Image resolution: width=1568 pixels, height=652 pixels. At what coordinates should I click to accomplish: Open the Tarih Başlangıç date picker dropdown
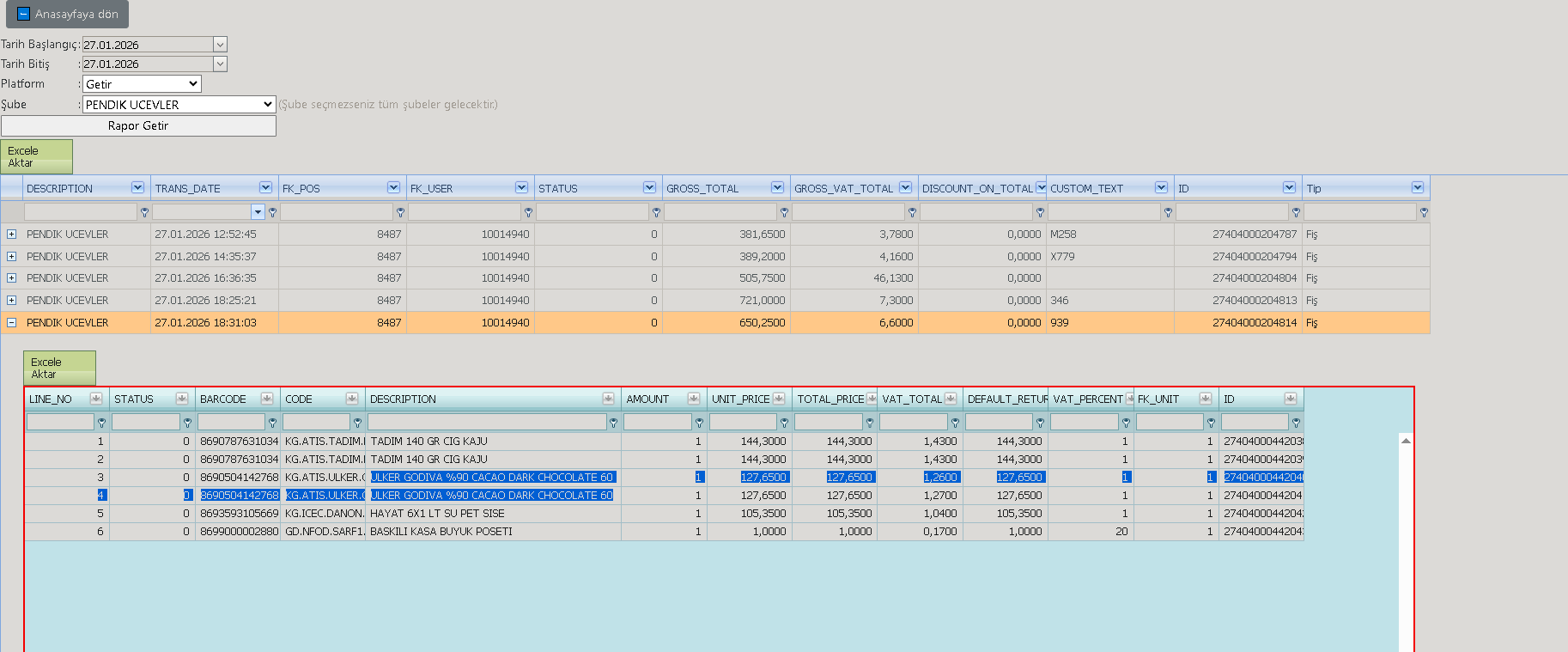[220, 45]
